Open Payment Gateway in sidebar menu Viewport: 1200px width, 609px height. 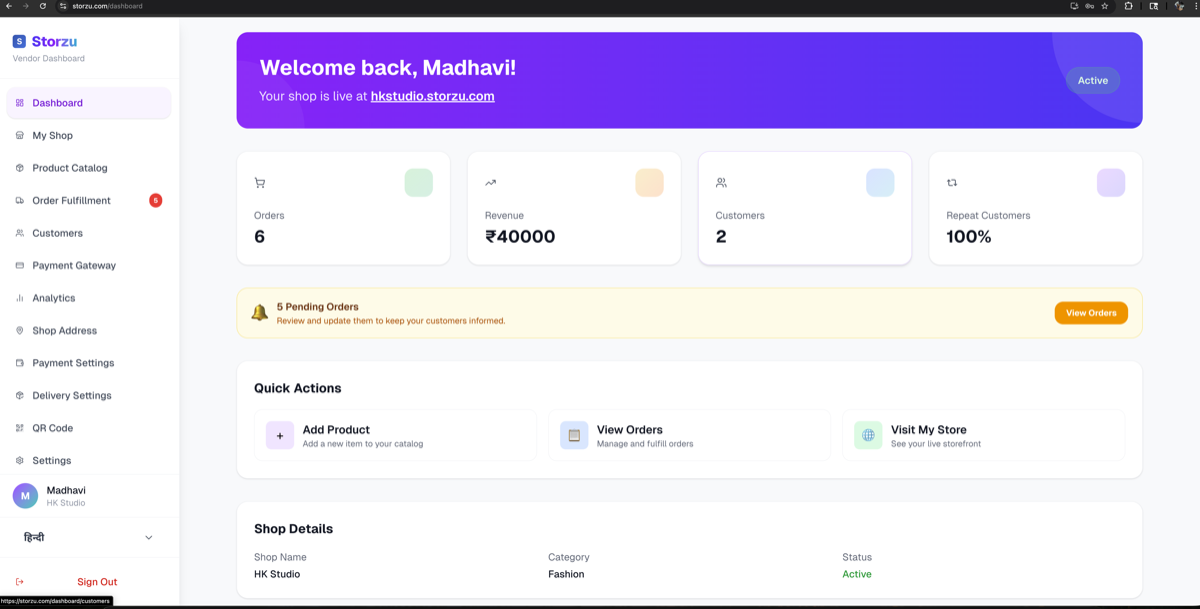coord(89,265)
